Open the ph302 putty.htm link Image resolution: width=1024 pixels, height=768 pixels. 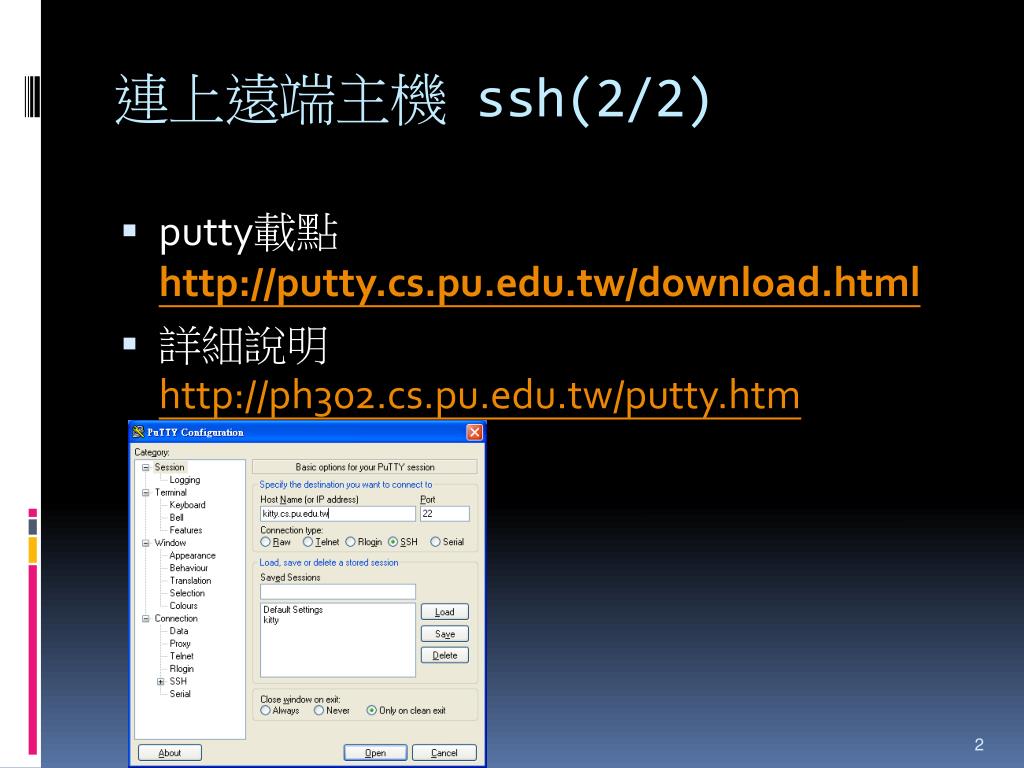(x=480, y=395)
